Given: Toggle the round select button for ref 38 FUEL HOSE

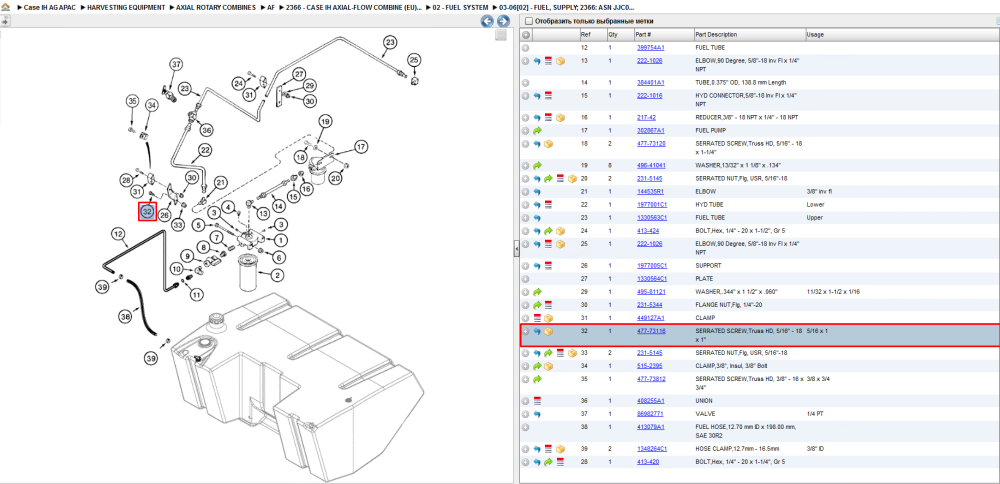Looking at the screenshot, I should pos(526,427).
